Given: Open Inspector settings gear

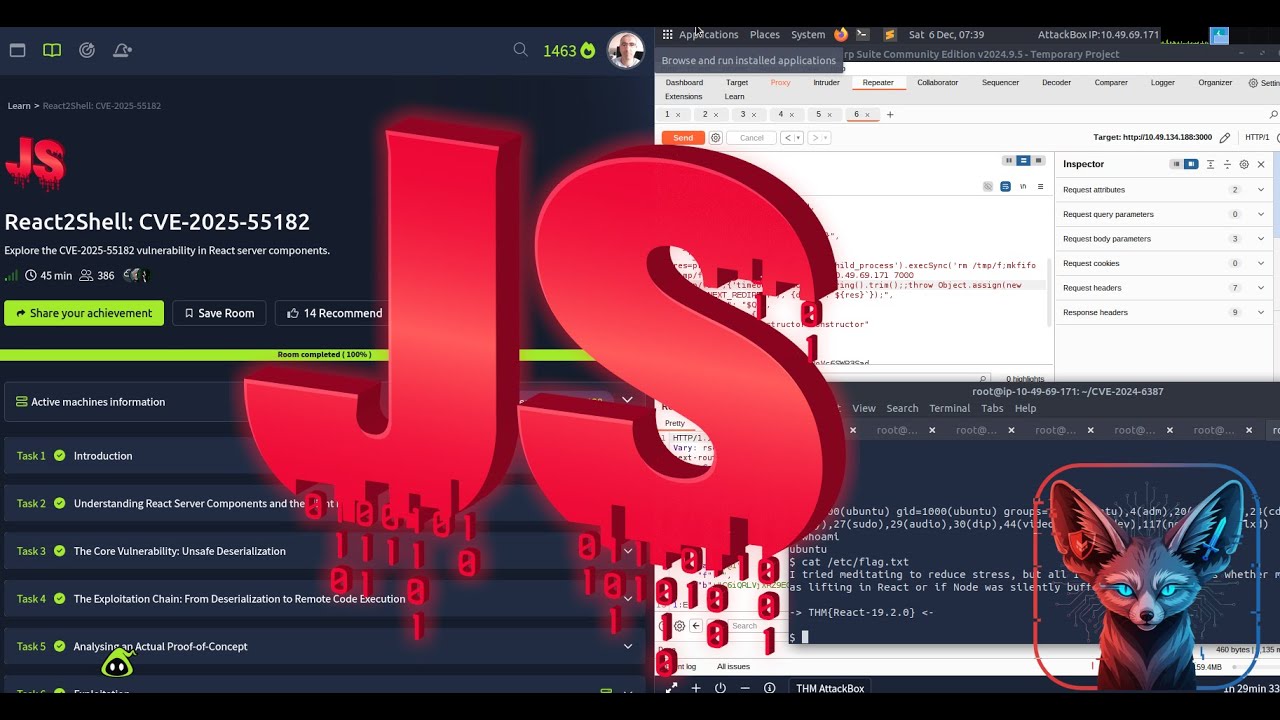Looking at the screenshot, I should pyautogui.click(x=1244, y=164).
